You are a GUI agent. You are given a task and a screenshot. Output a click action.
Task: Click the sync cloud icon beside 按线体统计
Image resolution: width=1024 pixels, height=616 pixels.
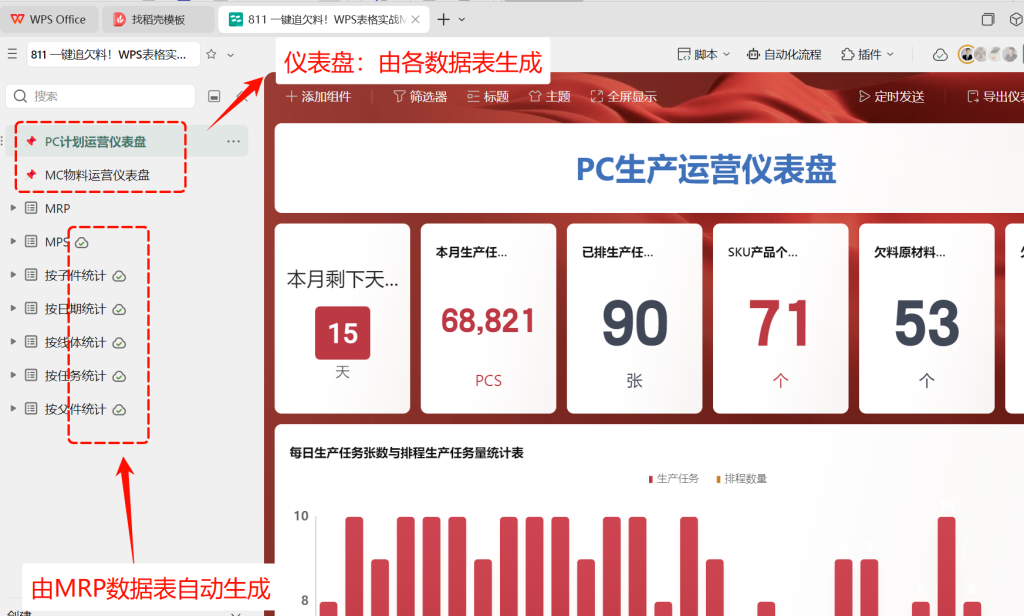[119, 343]
